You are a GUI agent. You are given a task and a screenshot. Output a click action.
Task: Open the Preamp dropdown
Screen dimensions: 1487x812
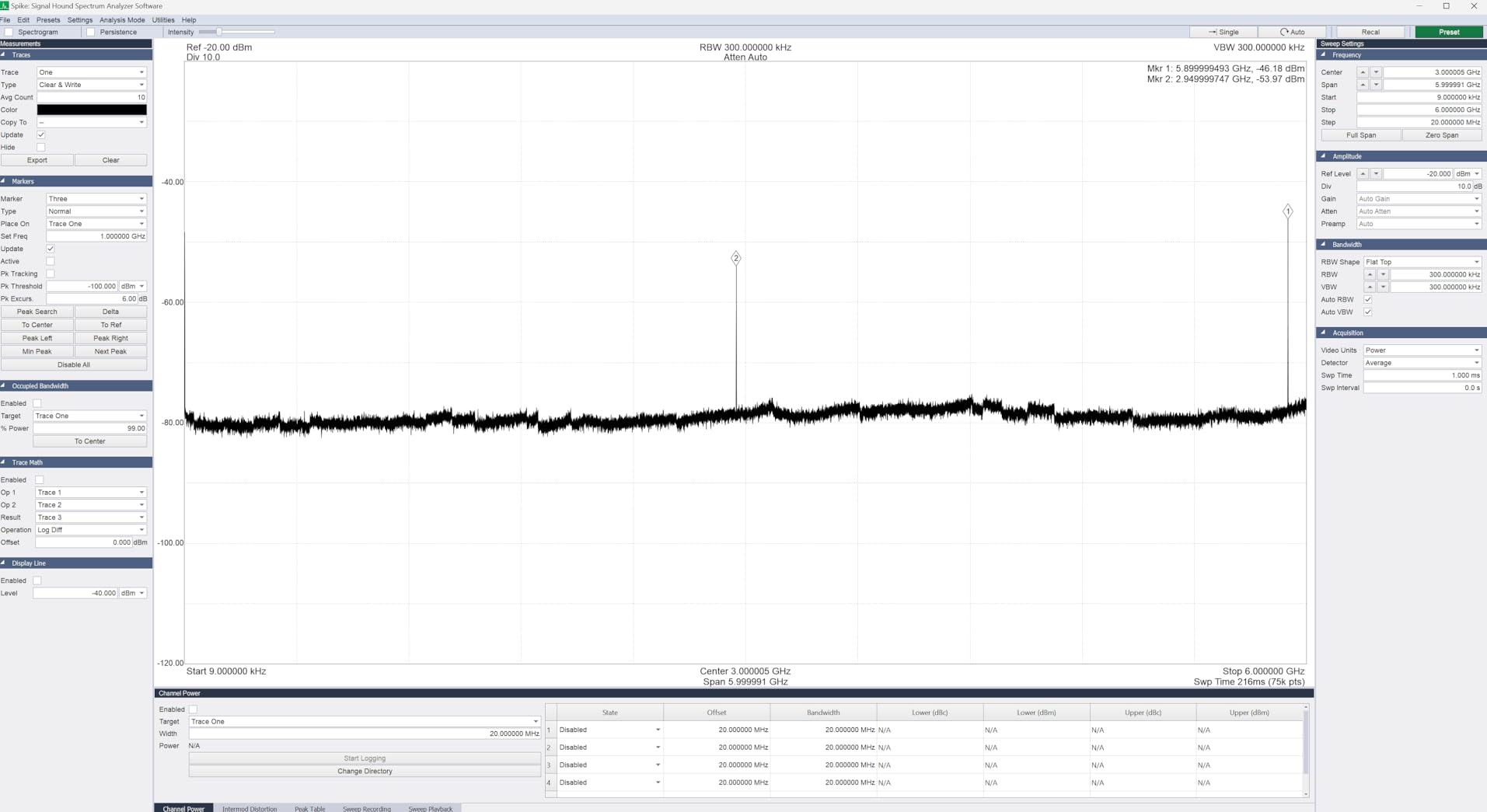tap(1419, 224)
